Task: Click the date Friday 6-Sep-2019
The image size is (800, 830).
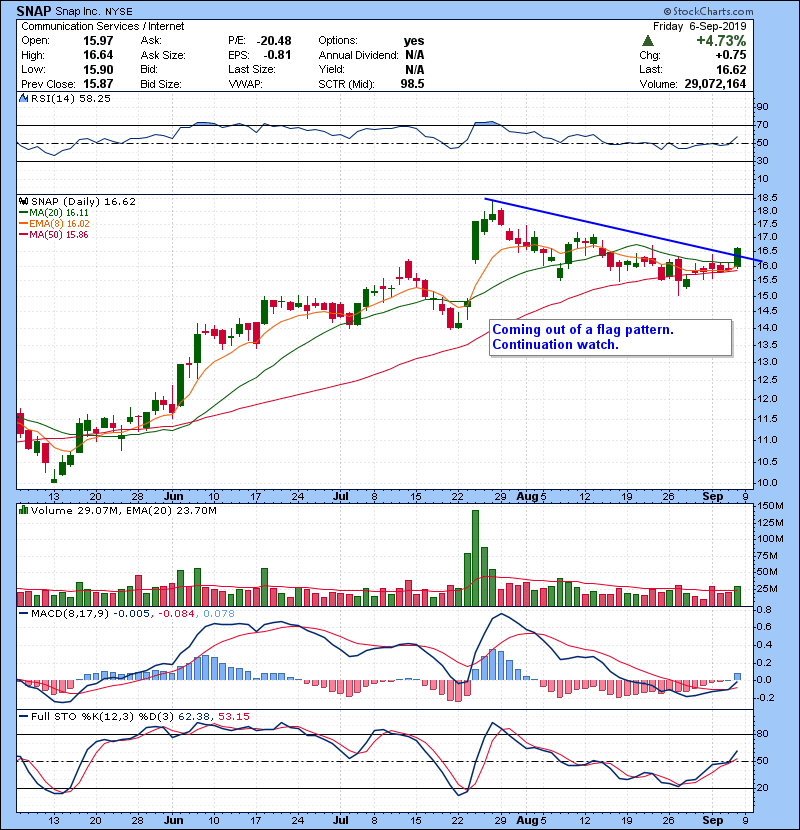Action: click(x=699, y=26)
